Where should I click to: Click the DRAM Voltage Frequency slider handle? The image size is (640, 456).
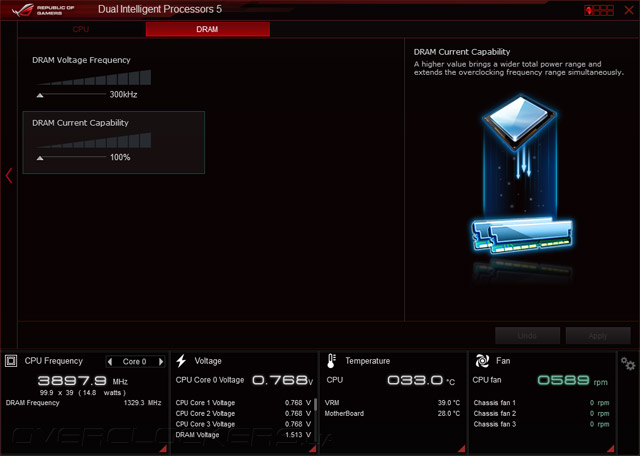40,95
